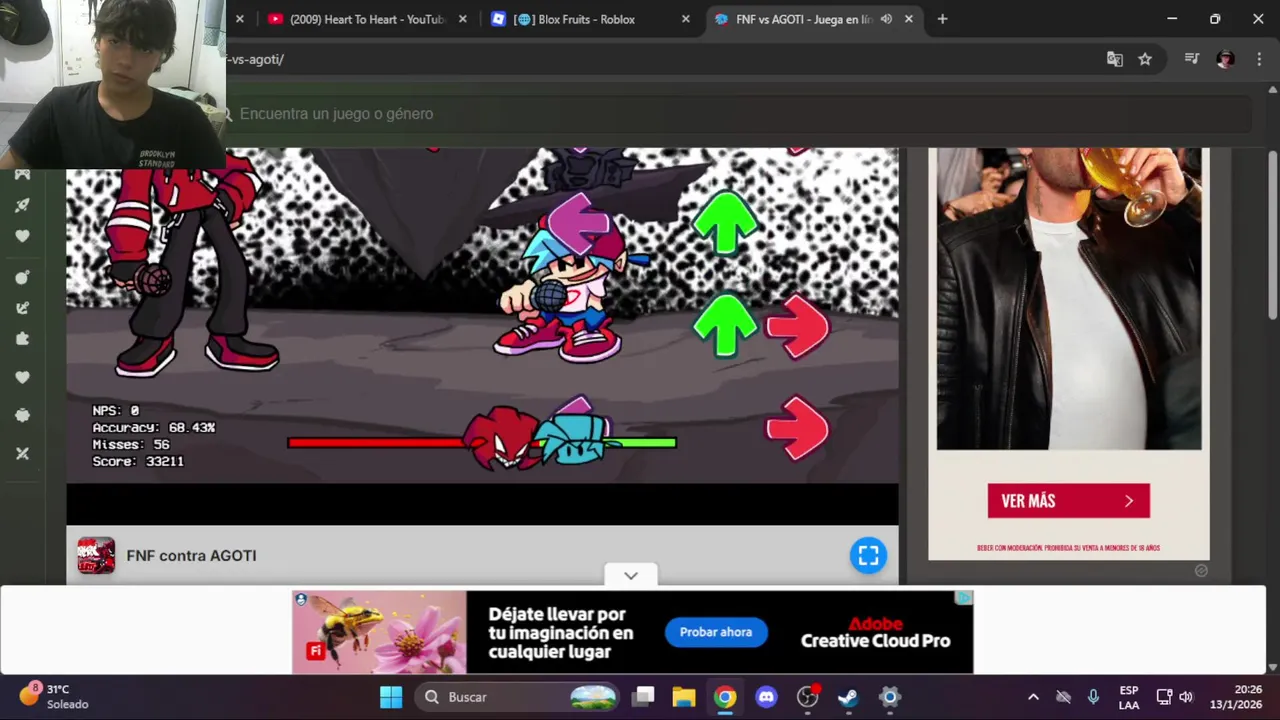Select the anchor-shaped icon in the sidebar
The height and width of the screenshot is (720, 1280).
22,308
